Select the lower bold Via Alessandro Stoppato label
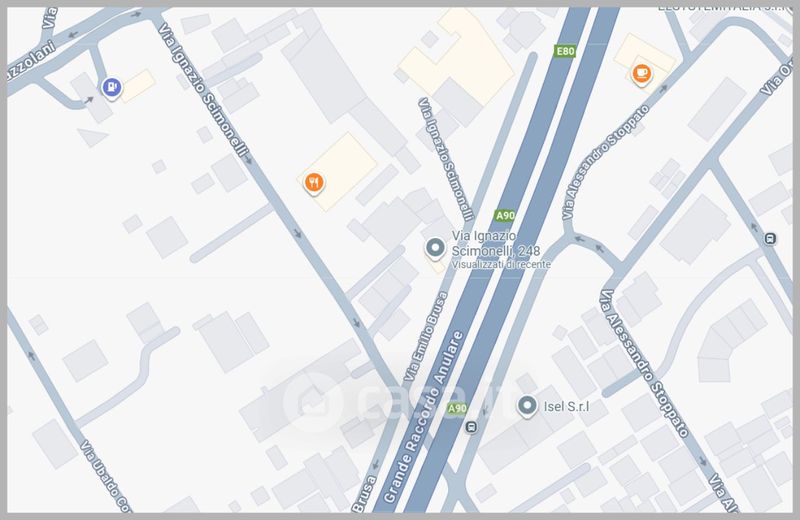Viewport: 800px width, 520px height. tap(644, 363)
